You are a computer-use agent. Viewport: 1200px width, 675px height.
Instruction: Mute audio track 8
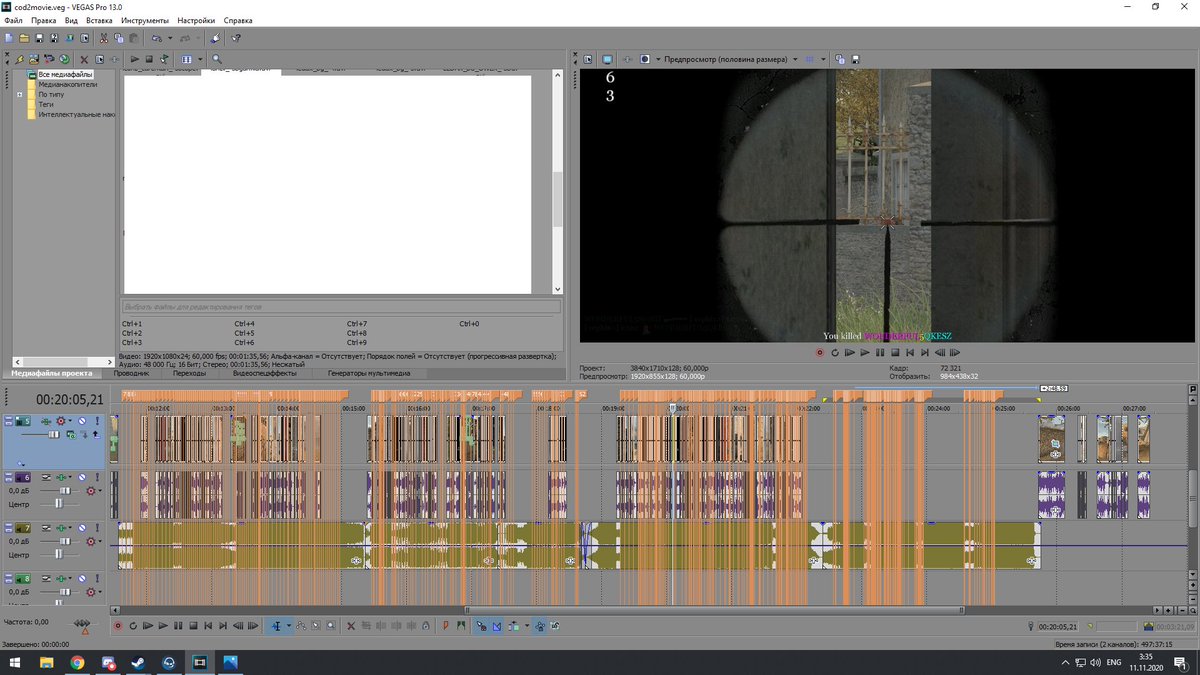point(82,579)
